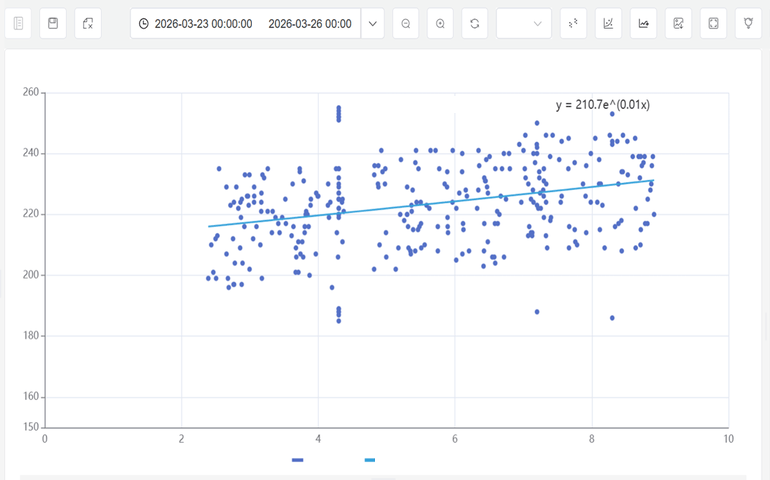Click the zoom out magnifier icon
Image resolution: width=770 pixels, height=480 pixels.
point(405,23)
